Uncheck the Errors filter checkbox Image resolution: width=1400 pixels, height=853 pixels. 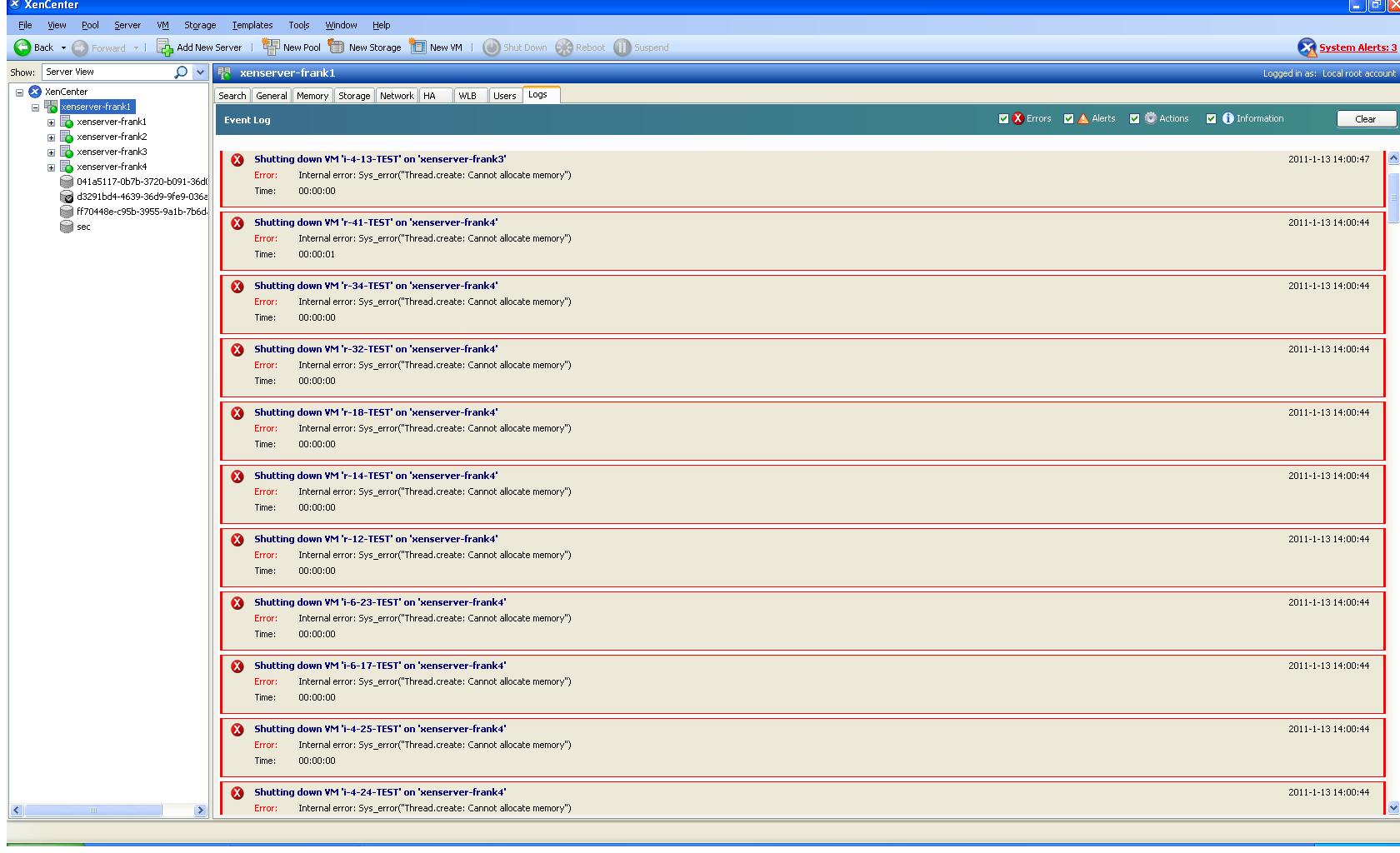(x=1003, y=119)
